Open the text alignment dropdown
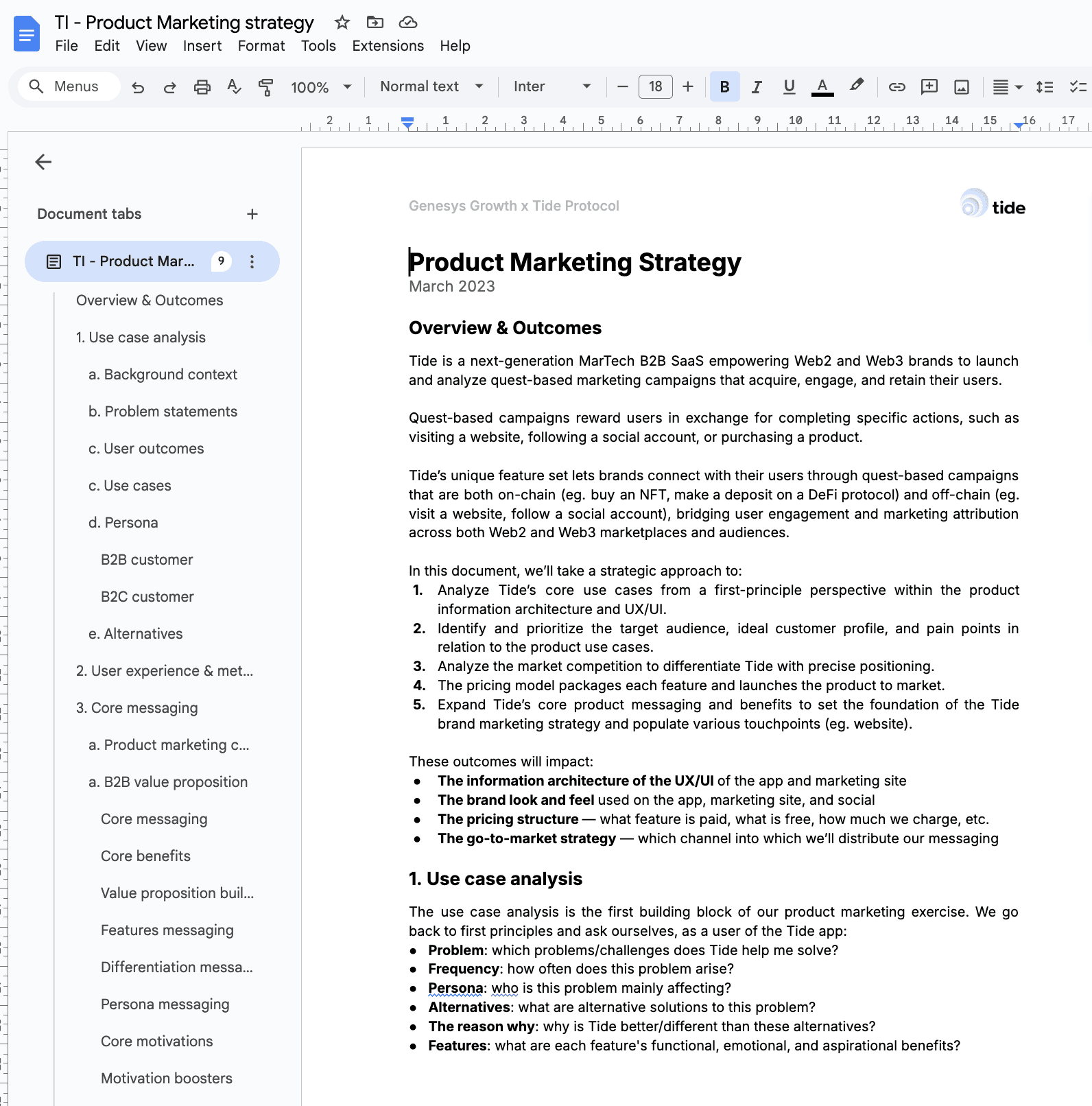The image size is (1092, 1106). pos(1008,86)
